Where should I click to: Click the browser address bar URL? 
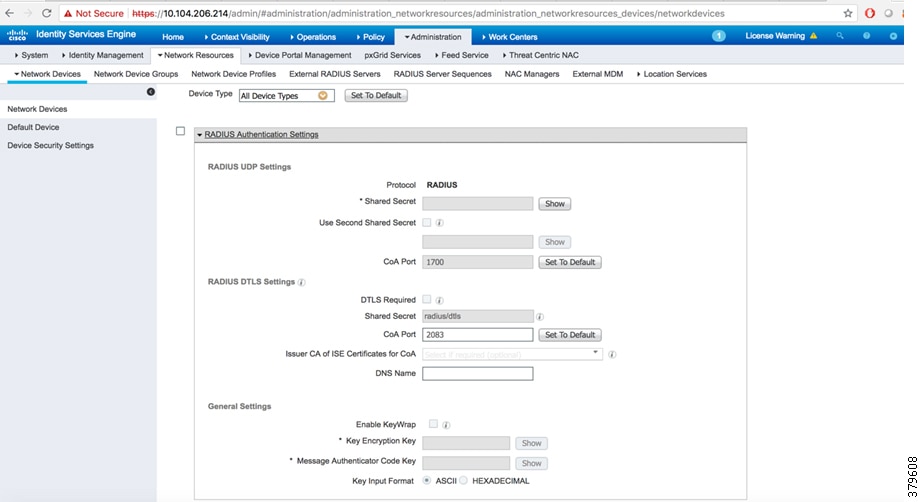[x=428, y=13]
